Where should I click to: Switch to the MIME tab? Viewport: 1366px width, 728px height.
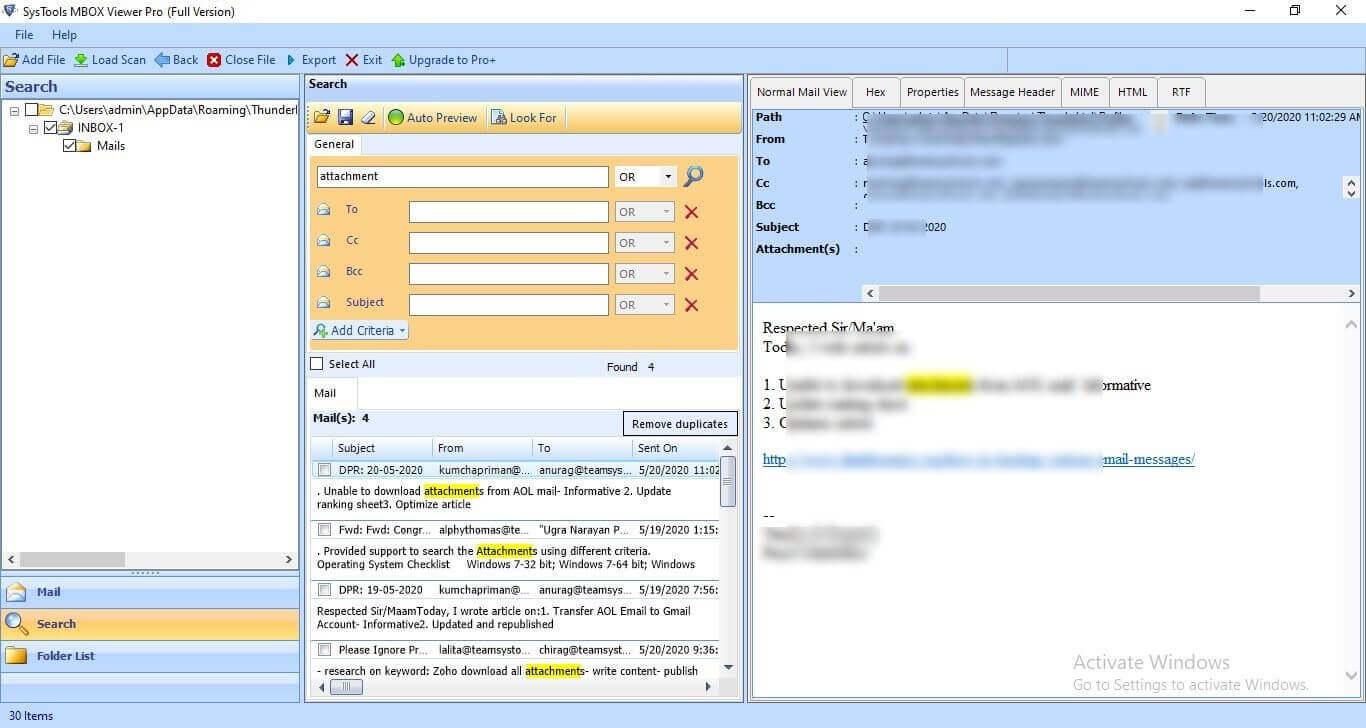1084,92
